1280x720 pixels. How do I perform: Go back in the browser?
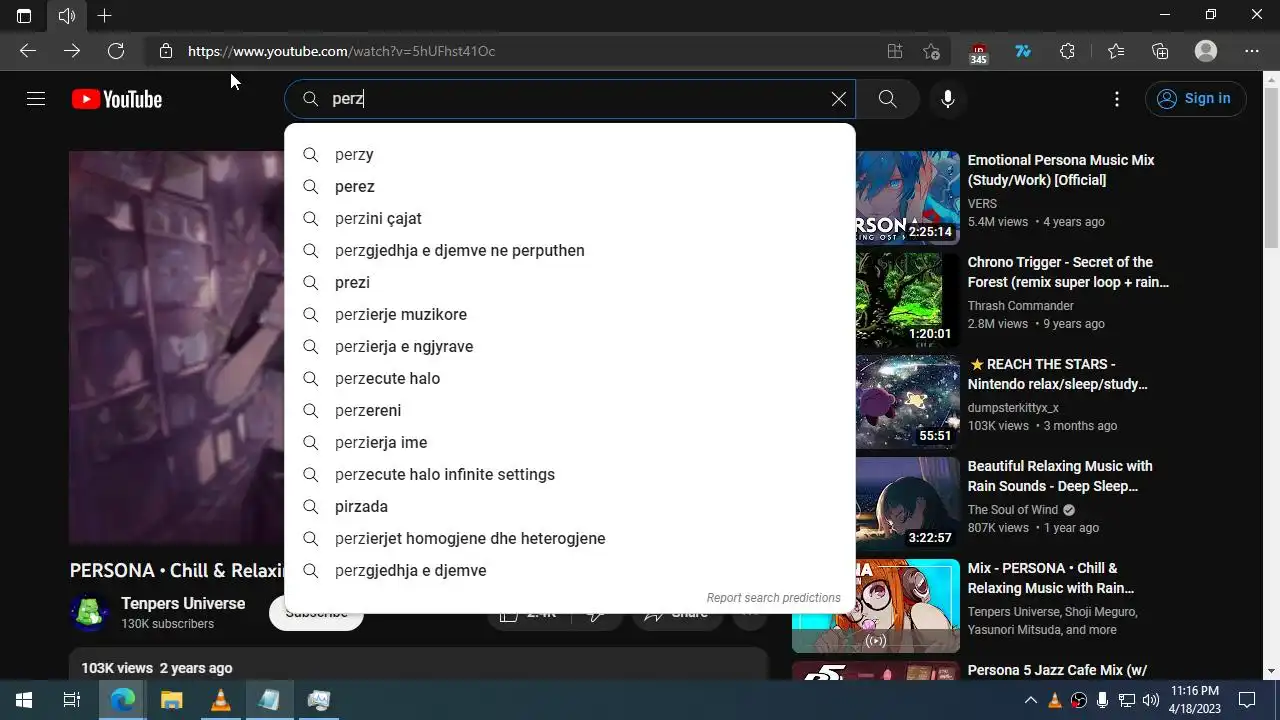(x=28, y=51)
